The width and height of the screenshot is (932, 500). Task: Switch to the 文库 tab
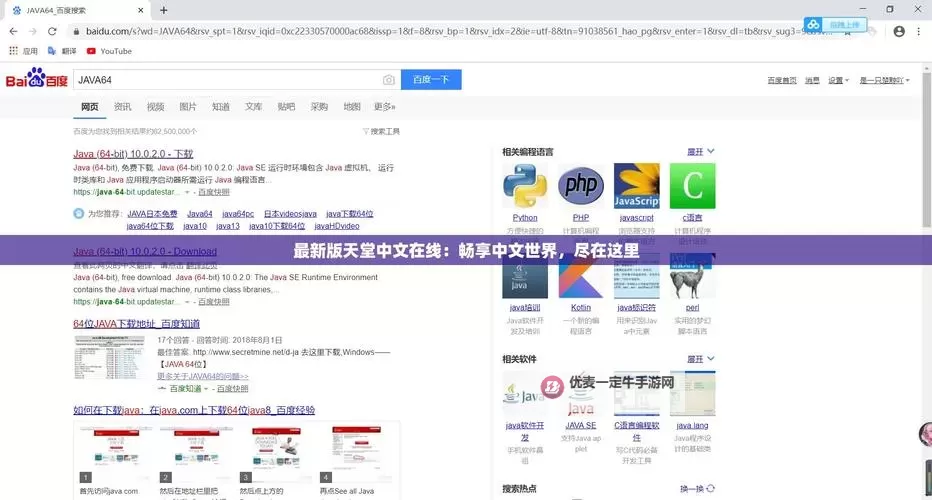click(253, 107)
